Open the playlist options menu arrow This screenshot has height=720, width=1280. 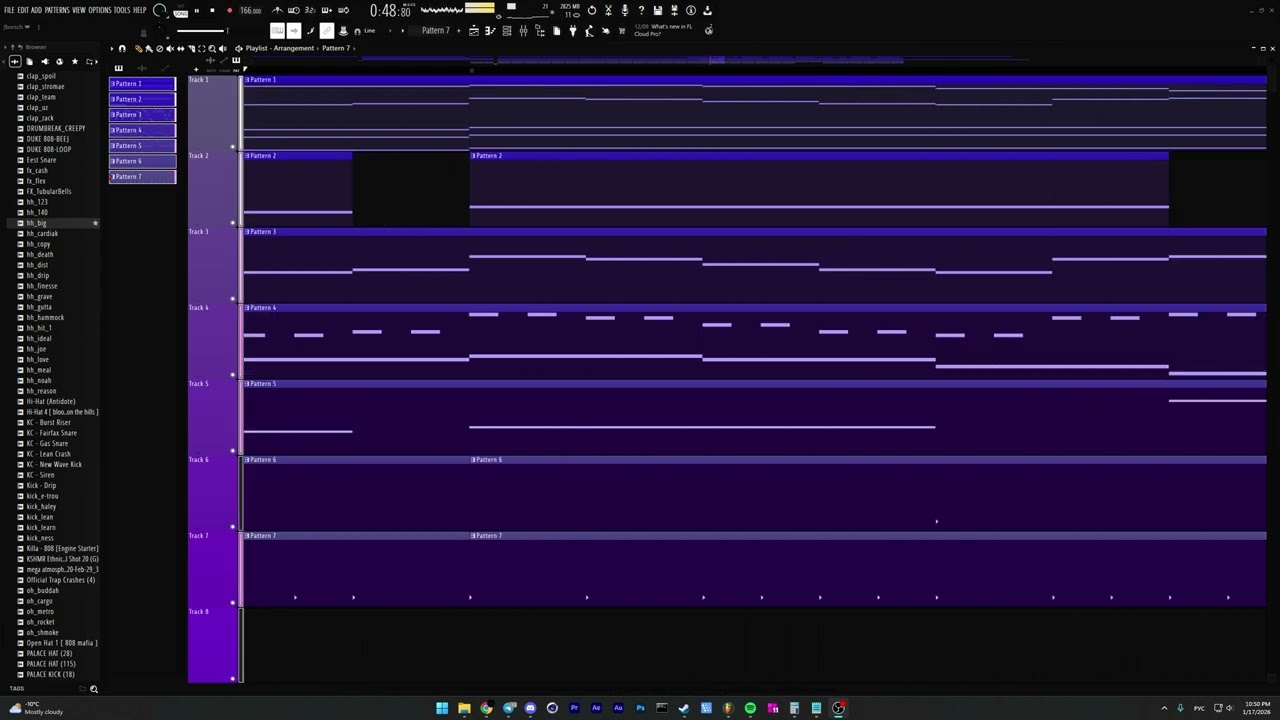coord(112,48)
